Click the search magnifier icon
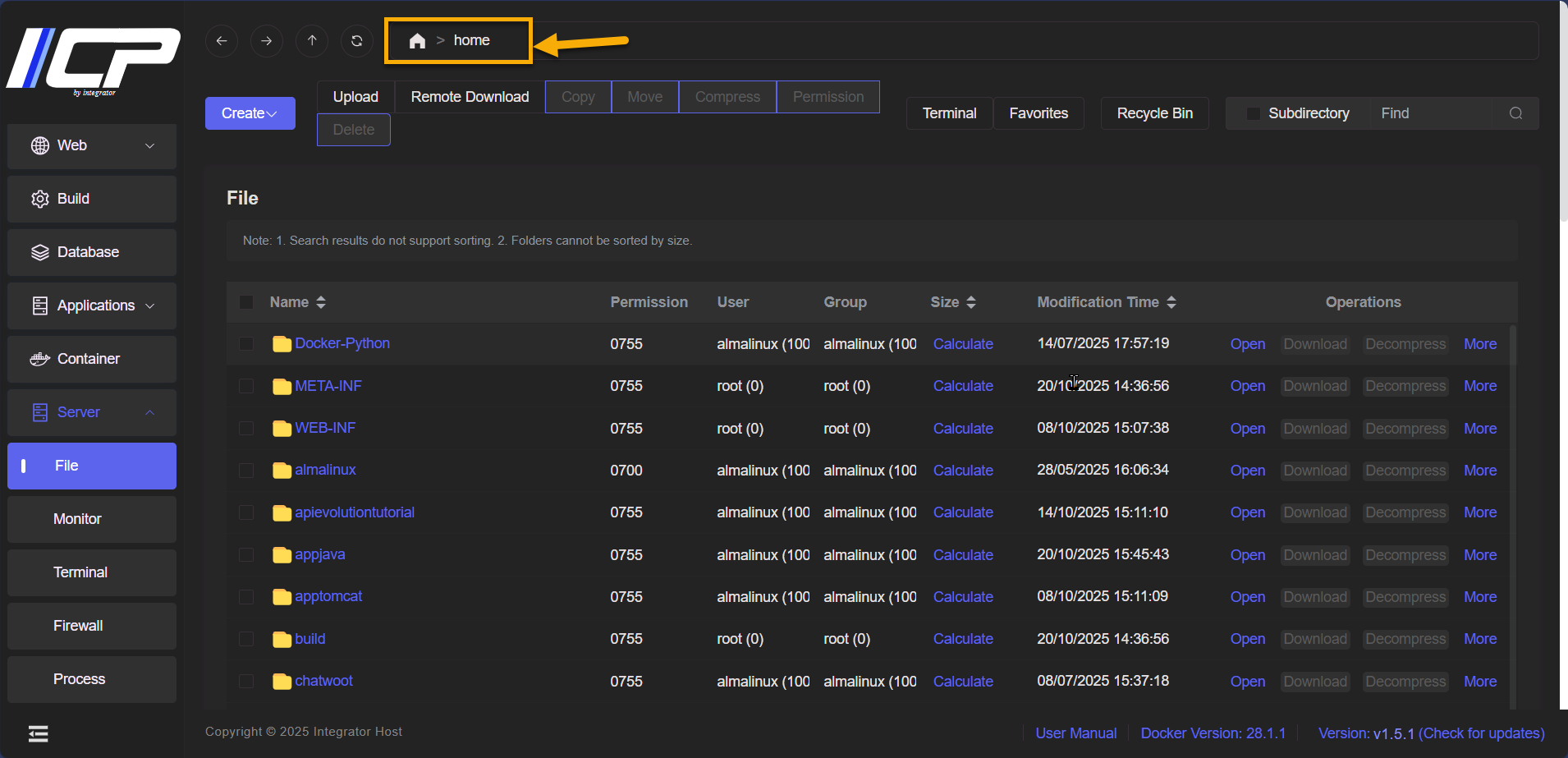Screen dimensions: 1568x758 click(x=1515, y=113)
